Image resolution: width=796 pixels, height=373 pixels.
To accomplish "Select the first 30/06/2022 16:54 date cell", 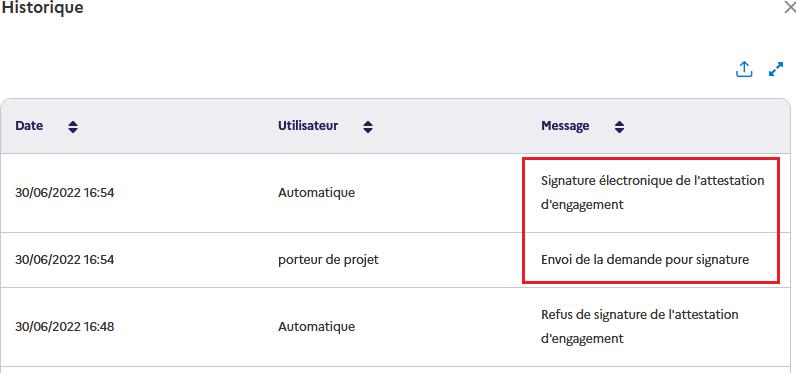I will click(64, 193).
